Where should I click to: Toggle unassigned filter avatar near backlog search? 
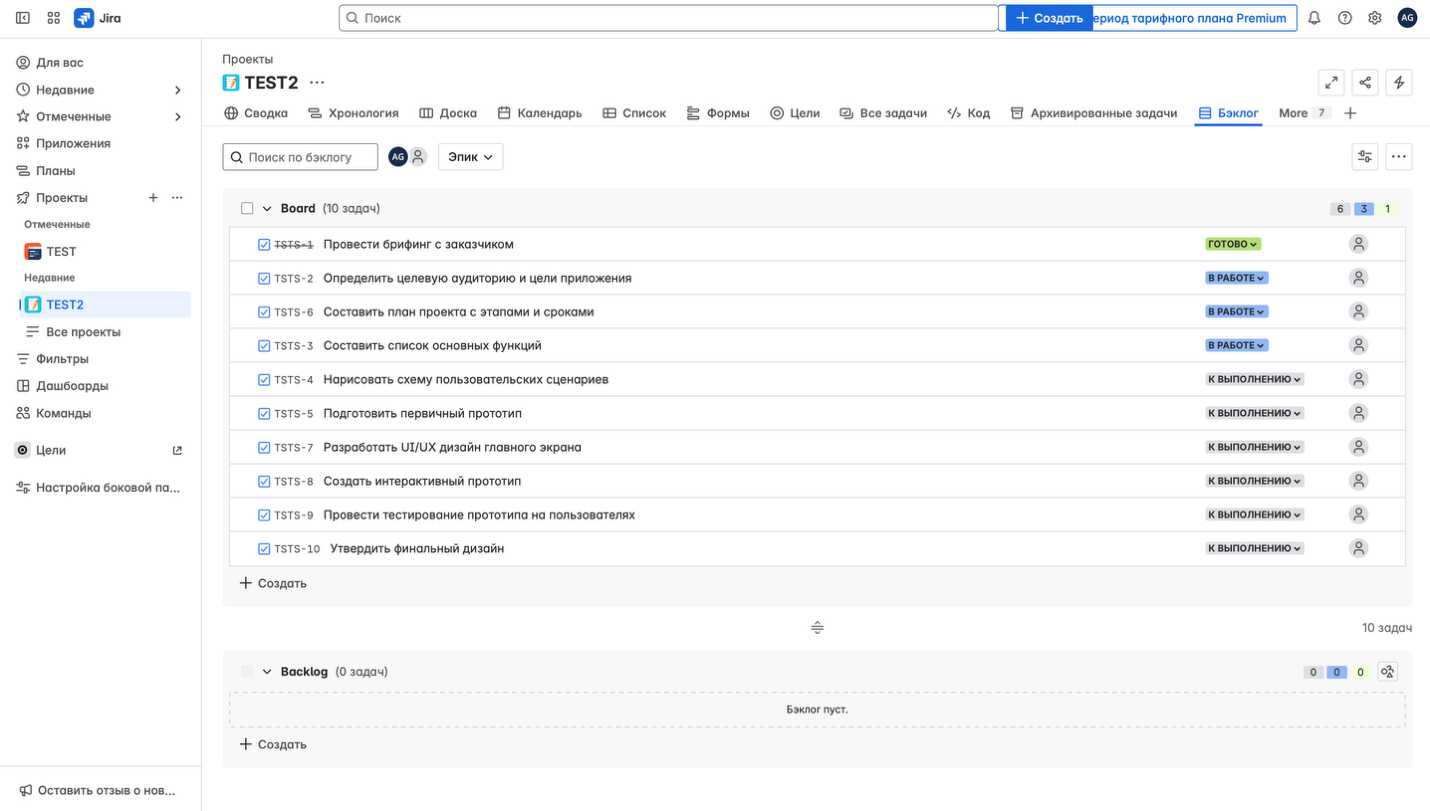418,157
